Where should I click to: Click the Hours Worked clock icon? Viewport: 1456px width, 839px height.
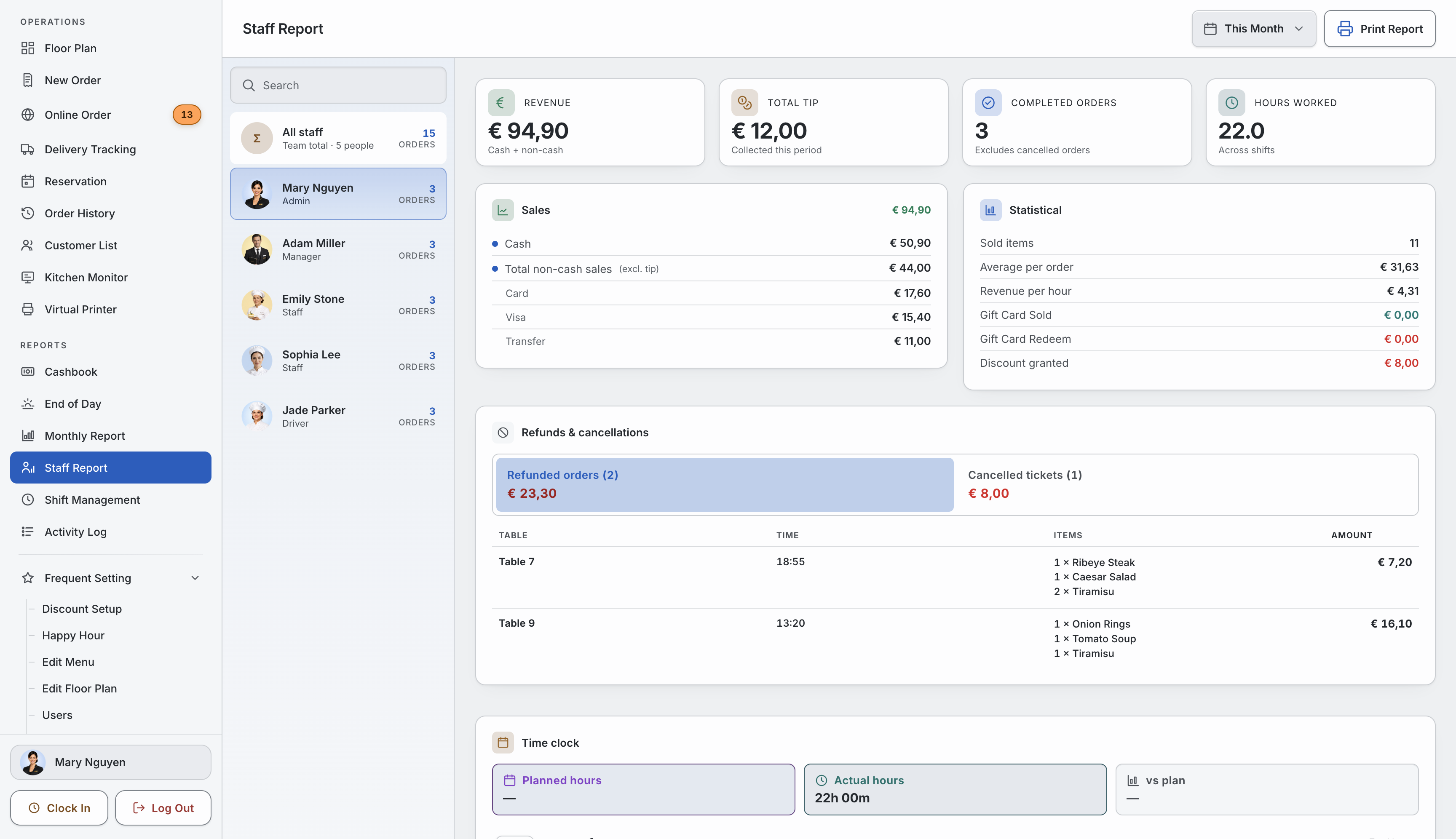[1231, 103]
